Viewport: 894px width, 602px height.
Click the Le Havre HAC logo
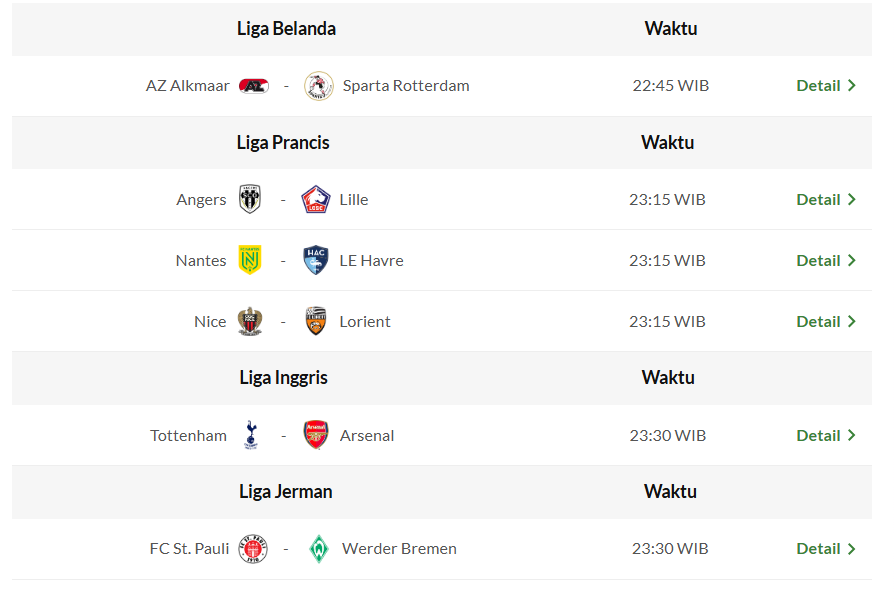point(316,260)
